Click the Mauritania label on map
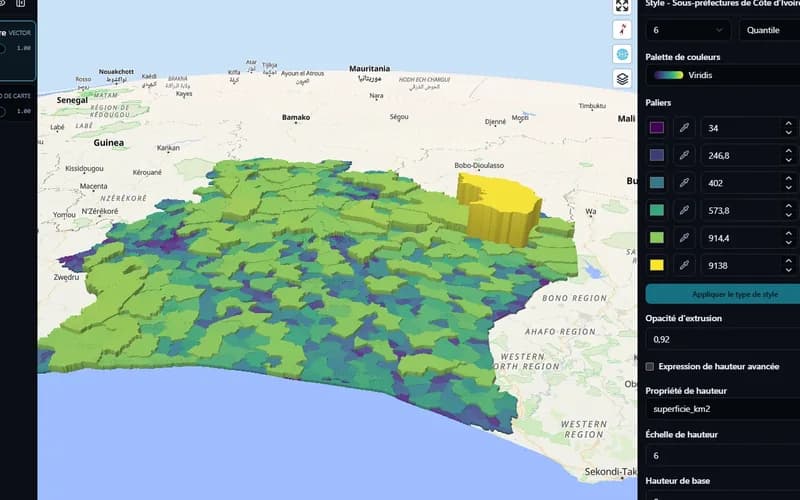The height and width of the screenshot is (500, 800). [369, 68]
